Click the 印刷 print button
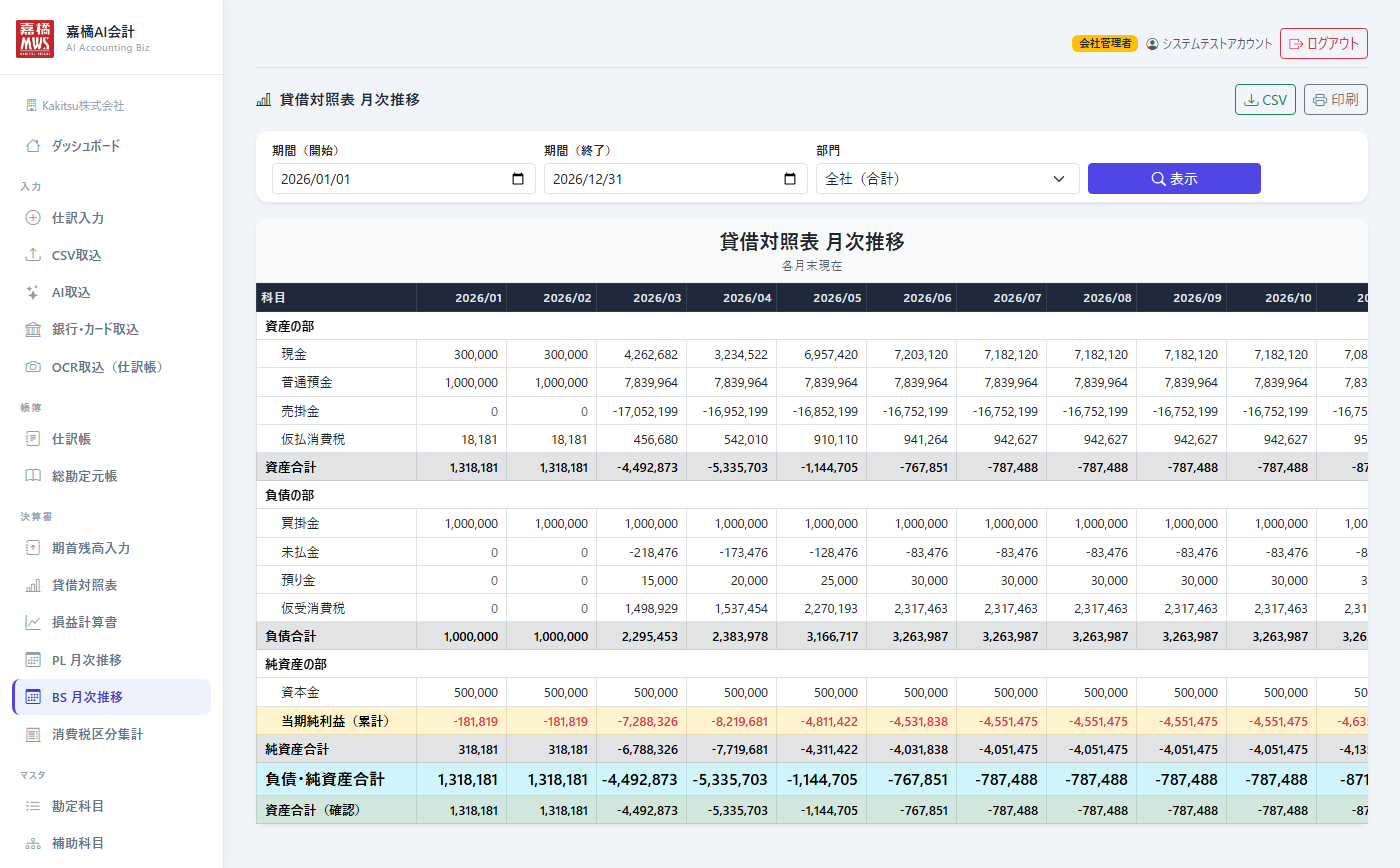Viewport: 1400px width, 868px height. coord(1336,100)
